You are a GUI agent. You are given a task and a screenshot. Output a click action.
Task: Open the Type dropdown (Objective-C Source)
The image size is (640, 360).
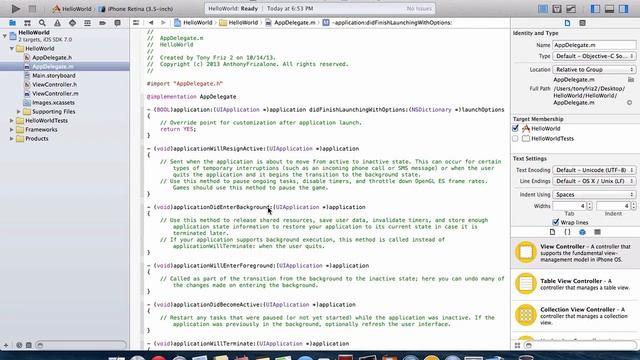[x=594, y=56]
